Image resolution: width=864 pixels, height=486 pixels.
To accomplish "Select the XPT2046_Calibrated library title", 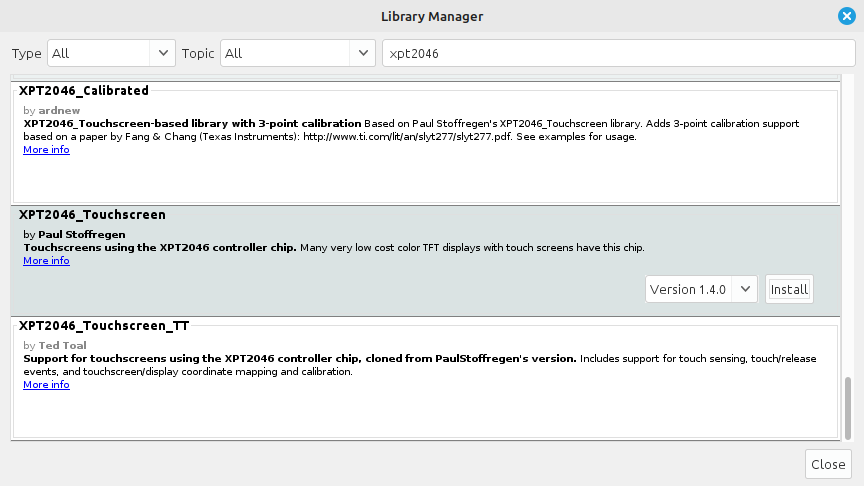I will [84, 90].
